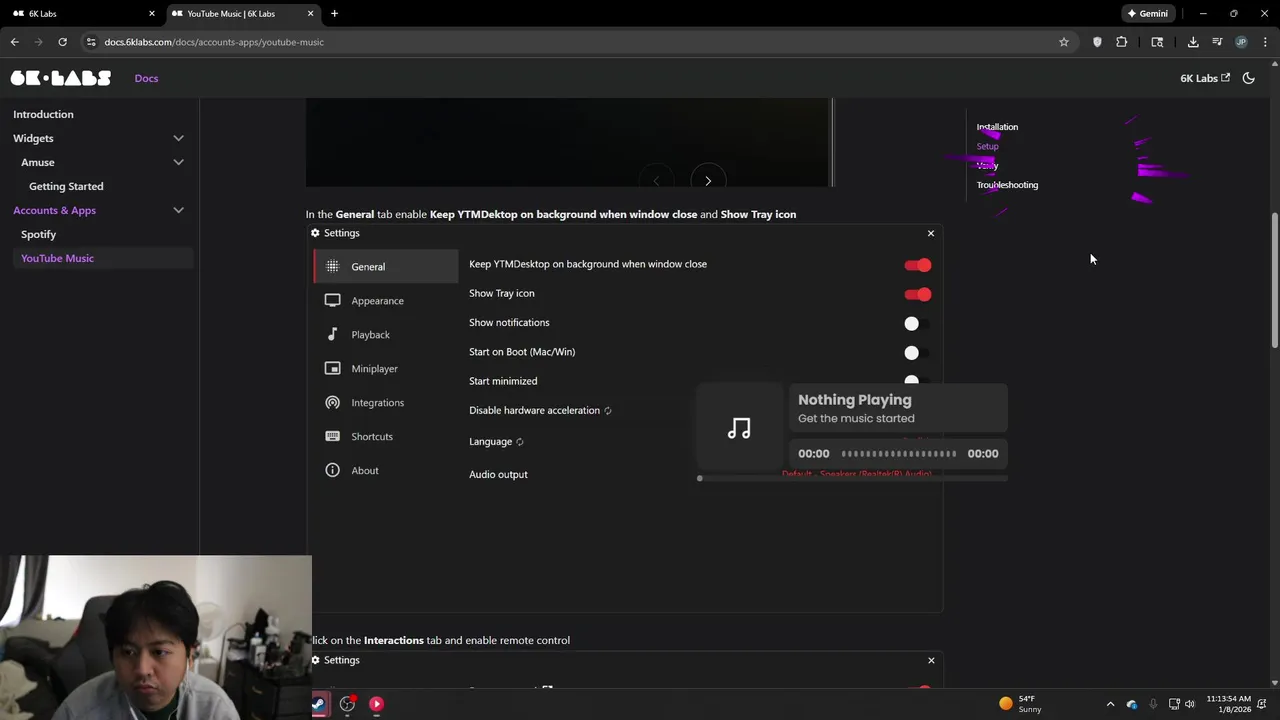The height and width of the screenshot is (720, 1280).
Task: Open a new browser tab
Action: coord(334,13)
